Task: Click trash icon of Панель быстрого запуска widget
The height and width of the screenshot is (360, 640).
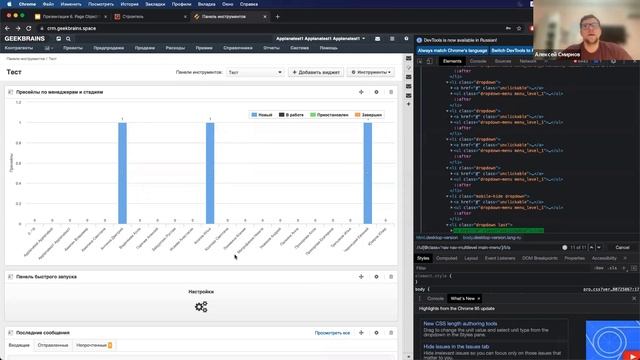Action: [x=391, y=277]
